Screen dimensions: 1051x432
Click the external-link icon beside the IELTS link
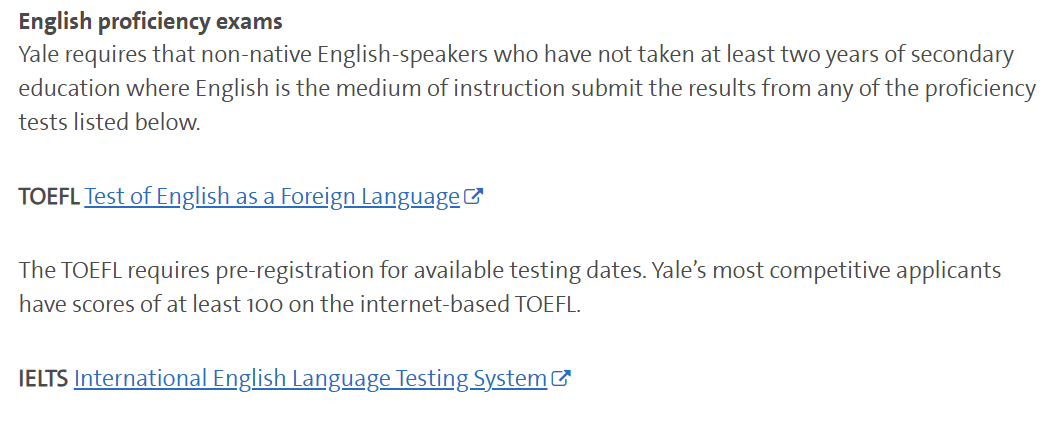click(x=561, y=378)
